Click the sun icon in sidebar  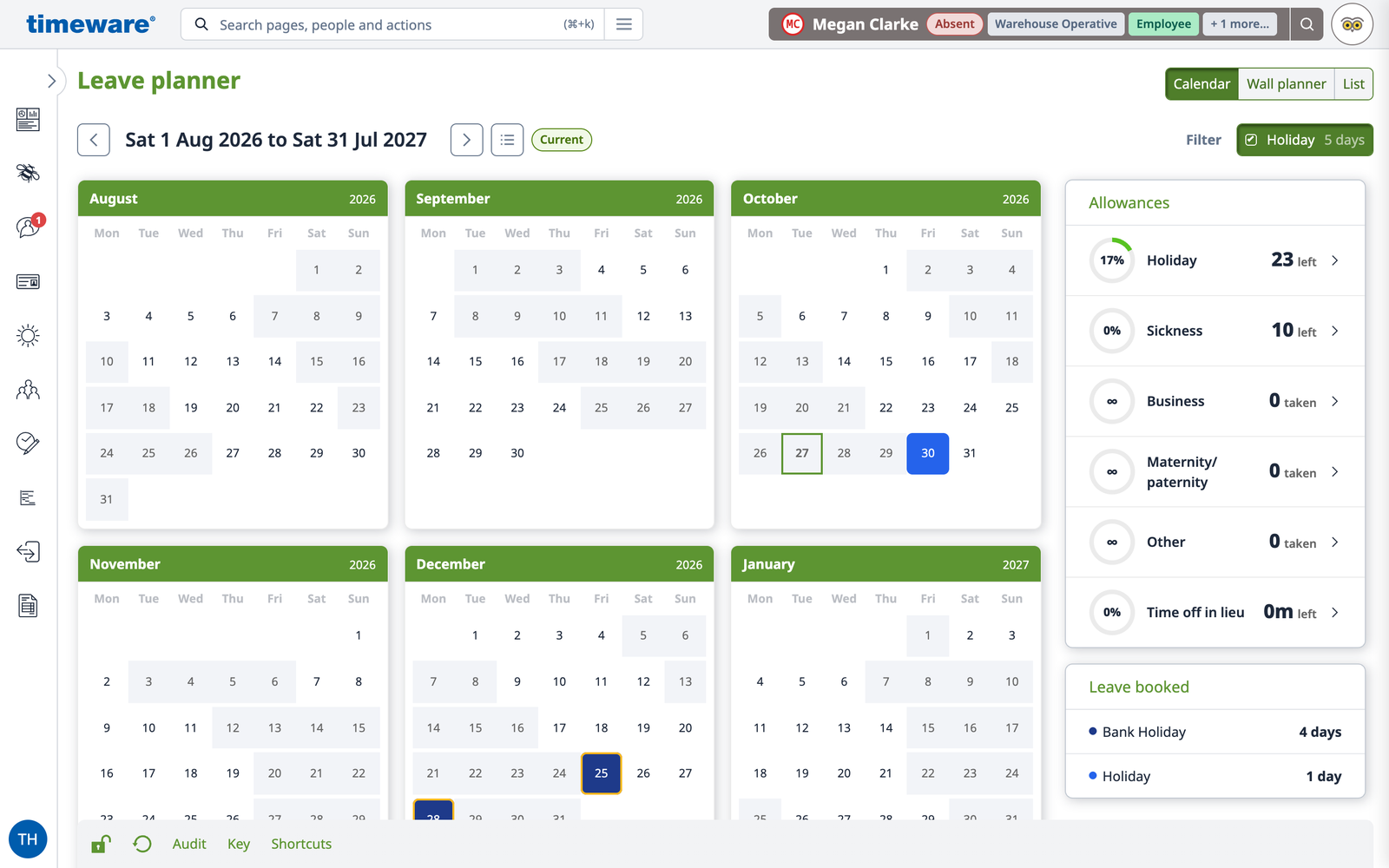click(28, 336)
